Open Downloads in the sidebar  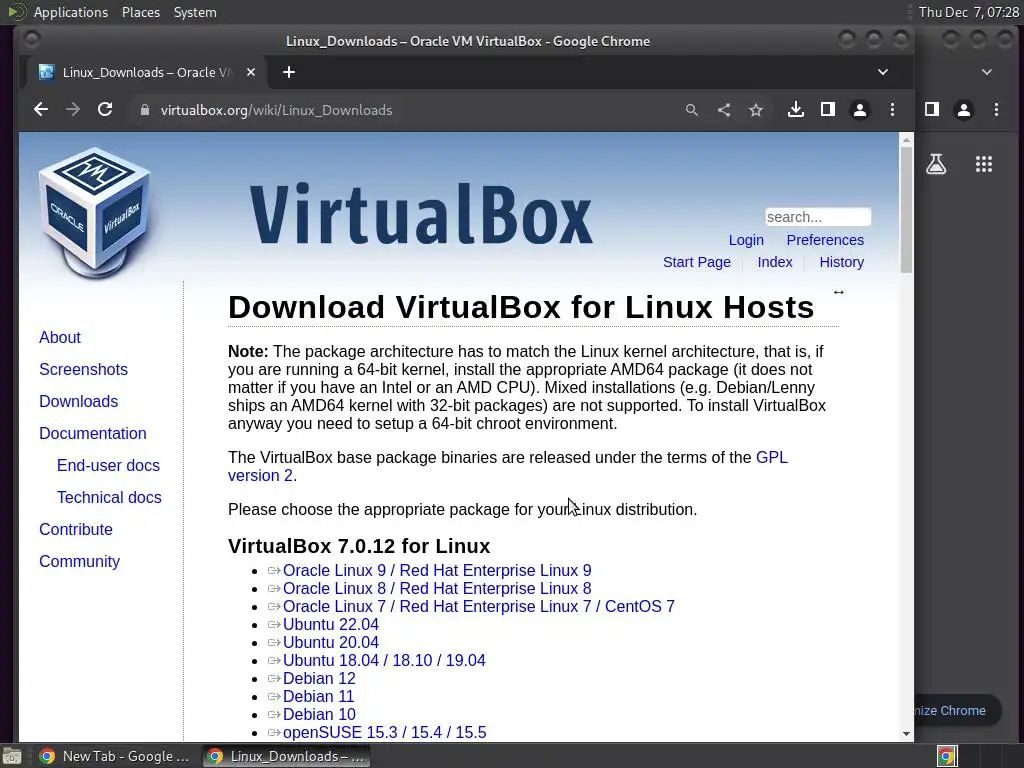pos(78,402)
